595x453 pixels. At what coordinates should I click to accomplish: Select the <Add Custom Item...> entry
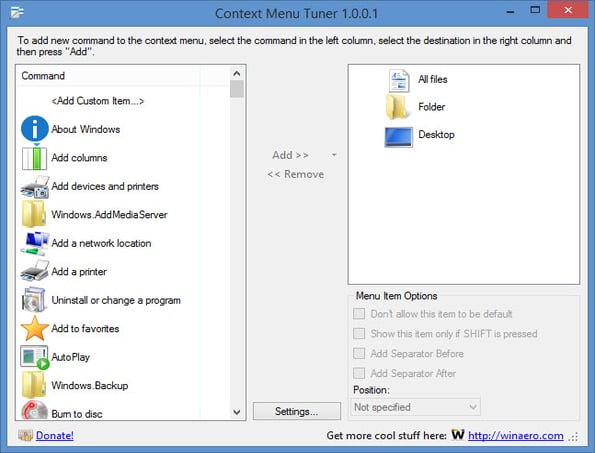point(98,101)
